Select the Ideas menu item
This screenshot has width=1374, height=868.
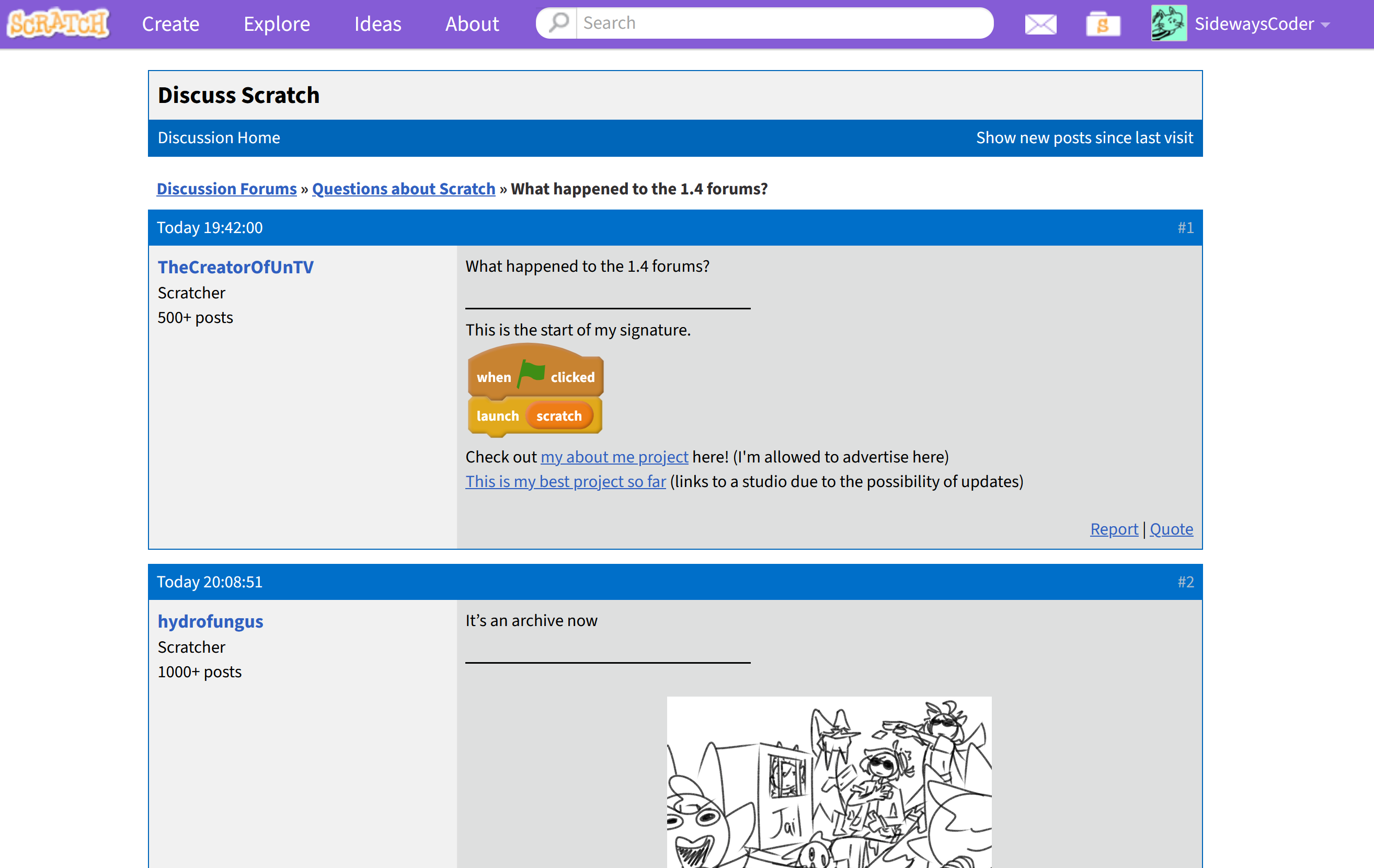tap(377, 24)
